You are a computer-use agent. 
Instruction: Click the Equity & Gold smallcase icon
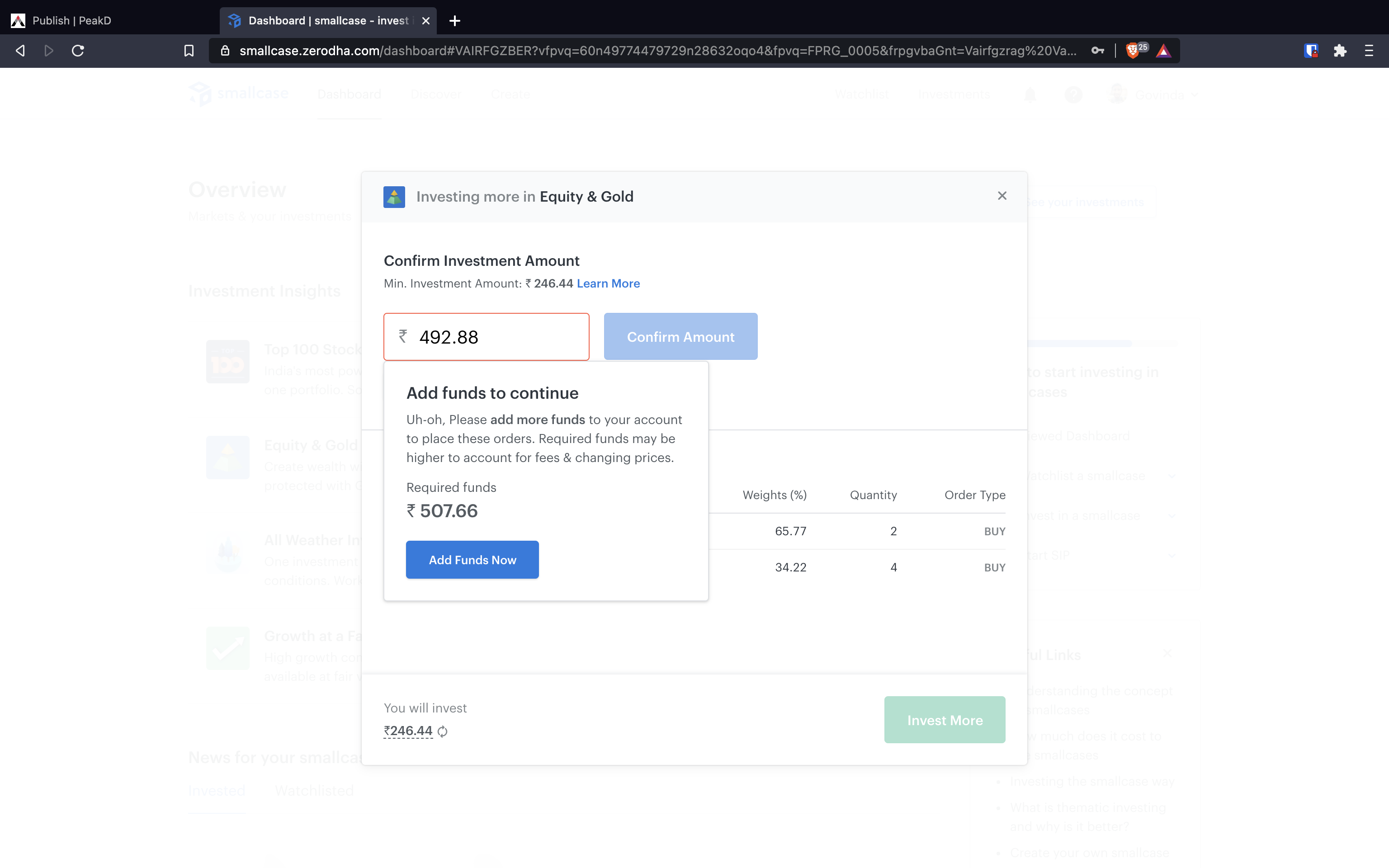pos(394,197)
